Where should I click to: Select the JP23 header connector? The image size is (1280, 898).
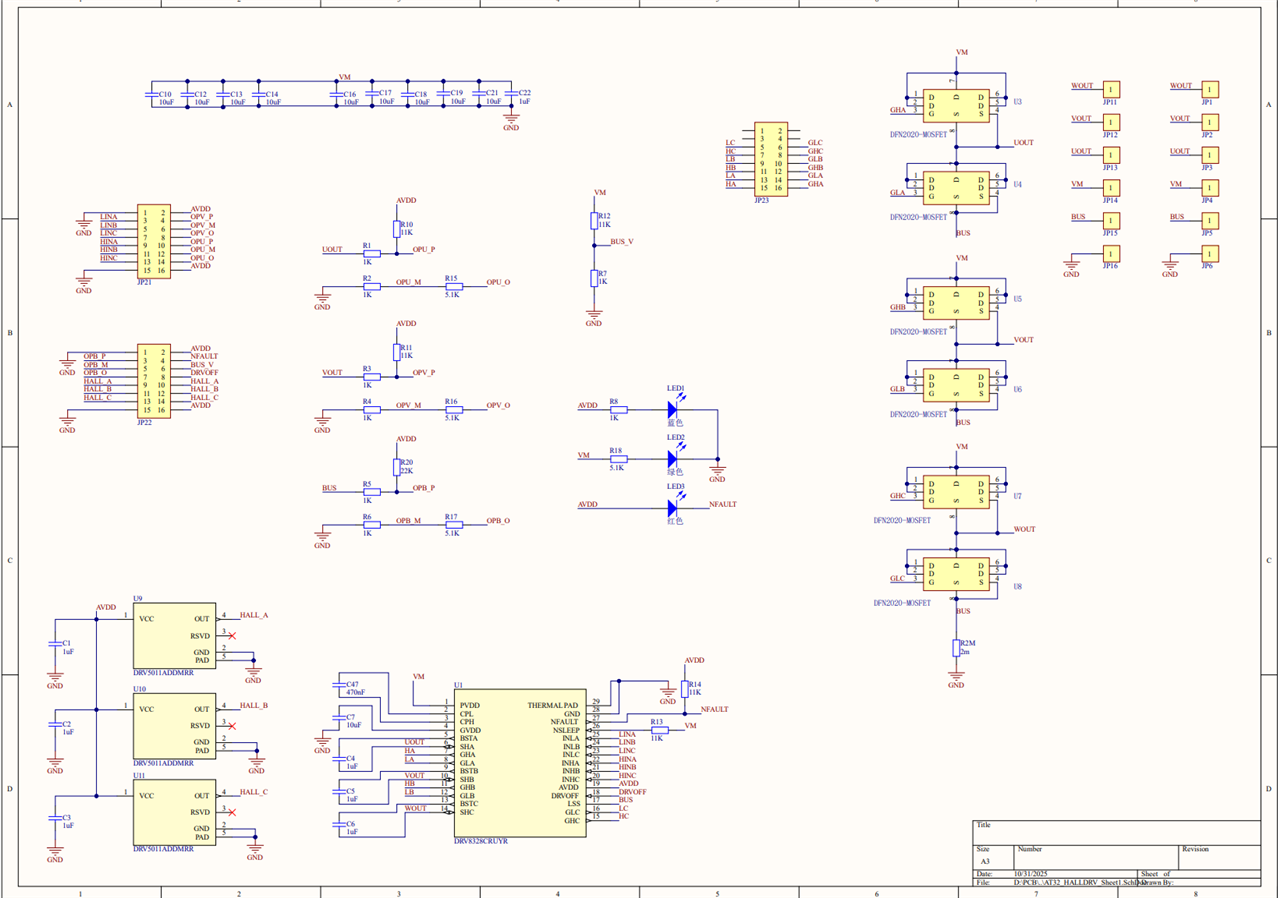770,159
